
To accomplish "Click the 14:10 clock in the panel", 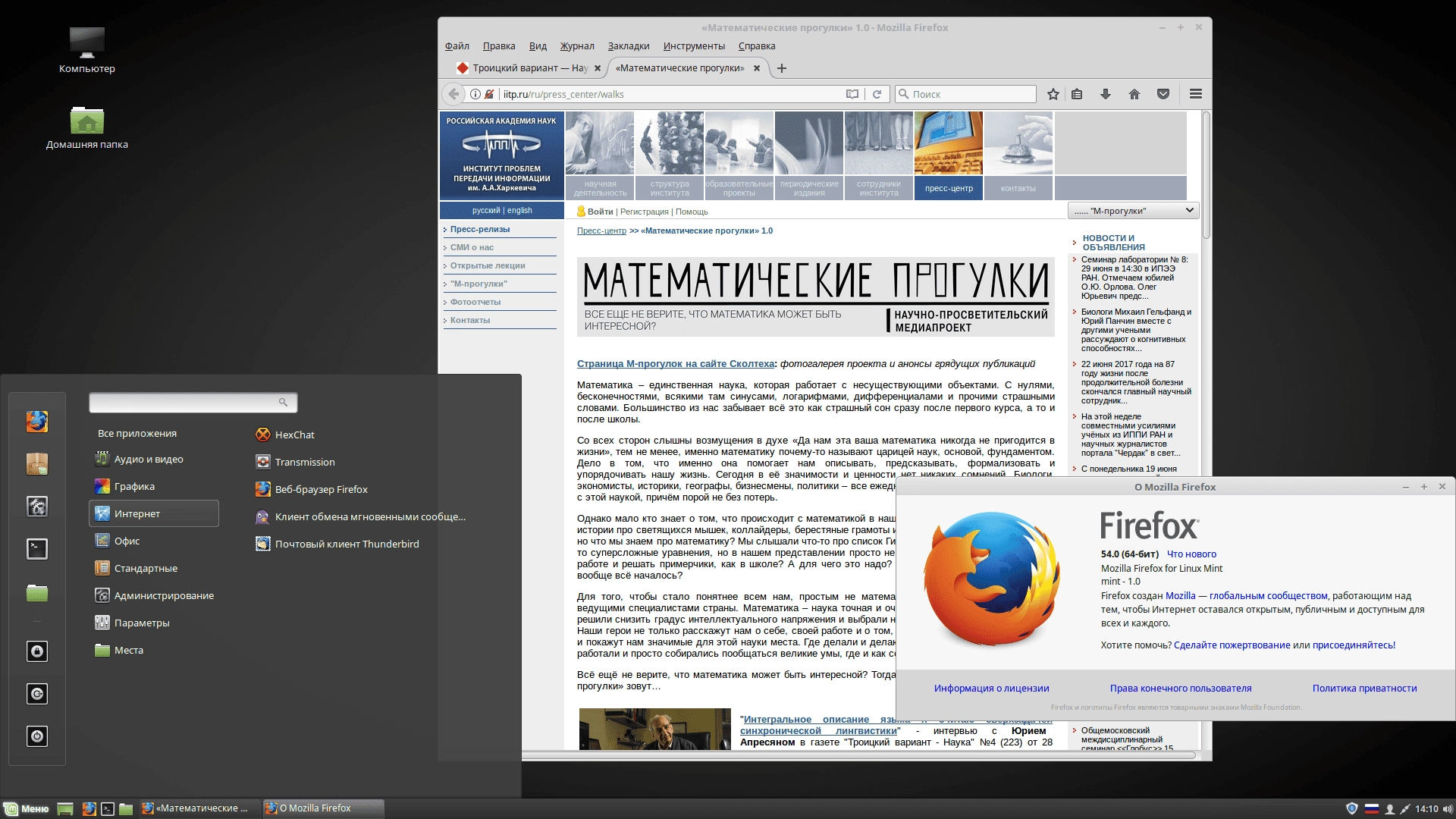I will (1426, 809).
